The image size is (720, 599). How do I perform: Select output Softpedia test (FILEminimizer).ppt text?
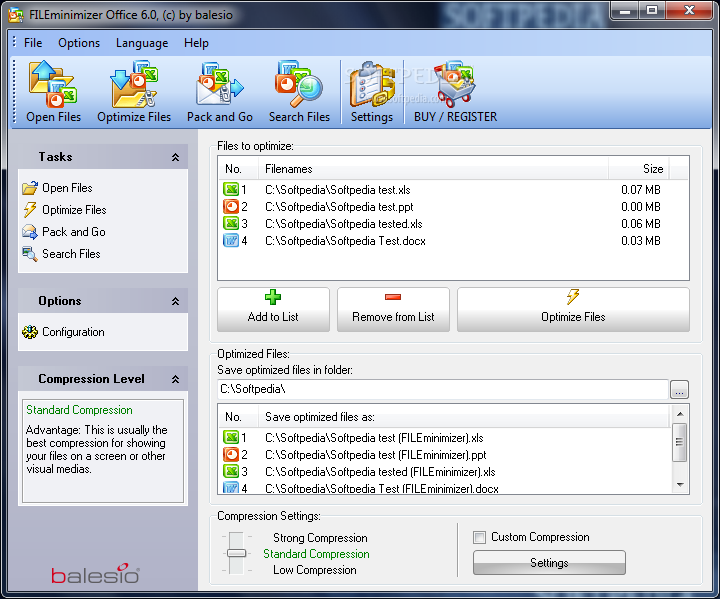[376, 455]
